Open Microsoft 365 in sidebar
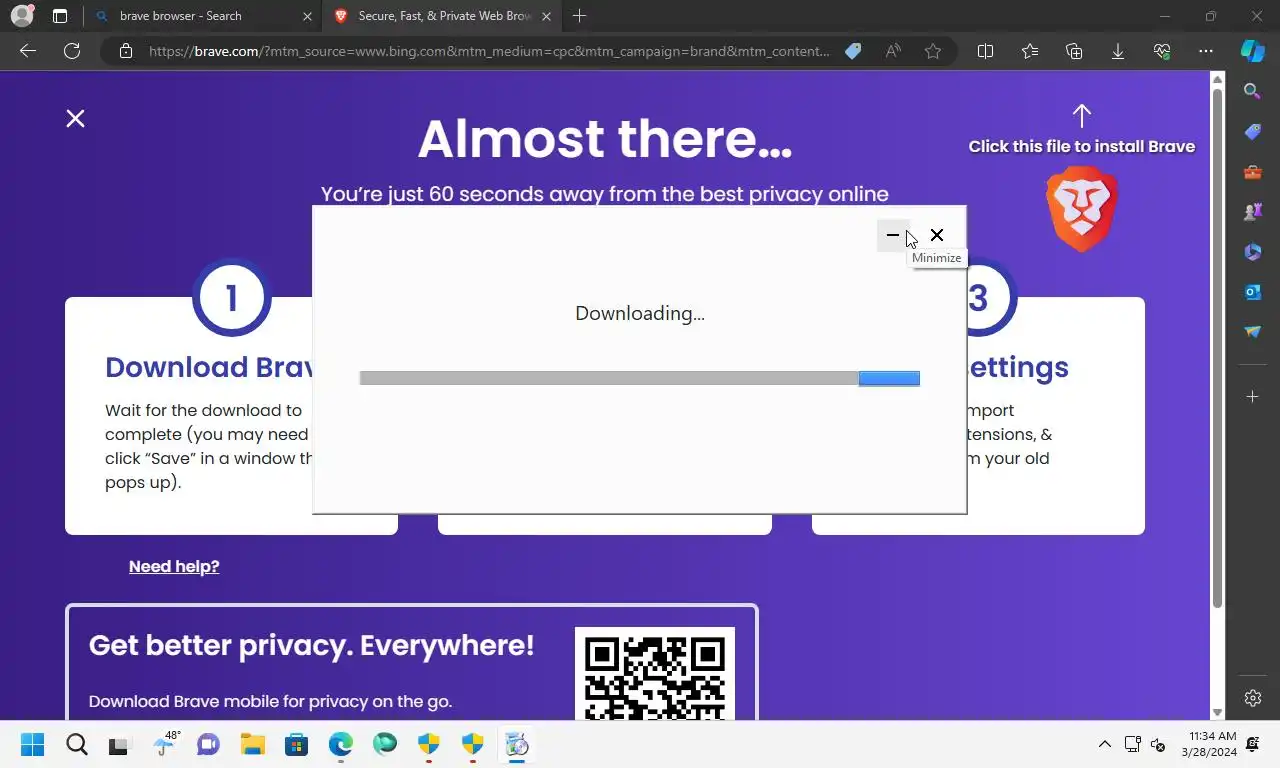 click(x=1252, y=252)
